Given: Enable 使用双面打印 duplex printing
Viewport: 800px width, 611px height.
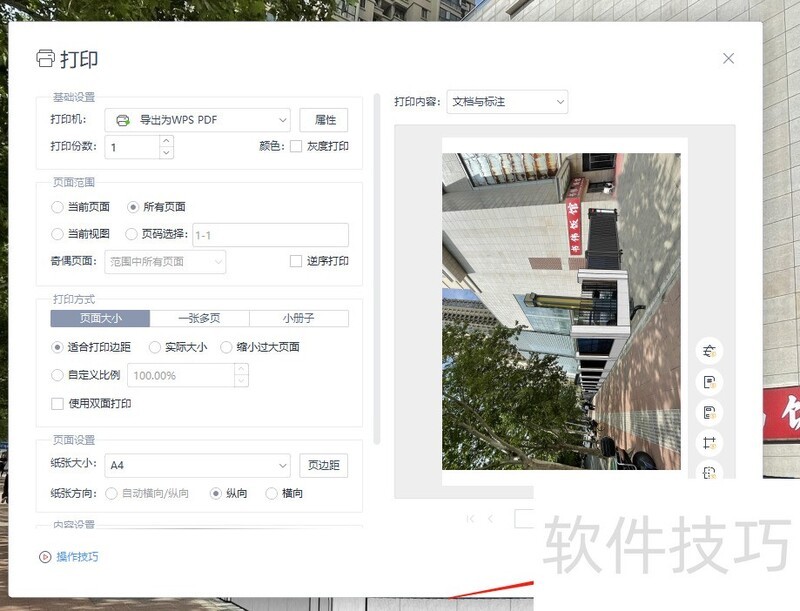Looking at the screenshot, I should [57, 404].
